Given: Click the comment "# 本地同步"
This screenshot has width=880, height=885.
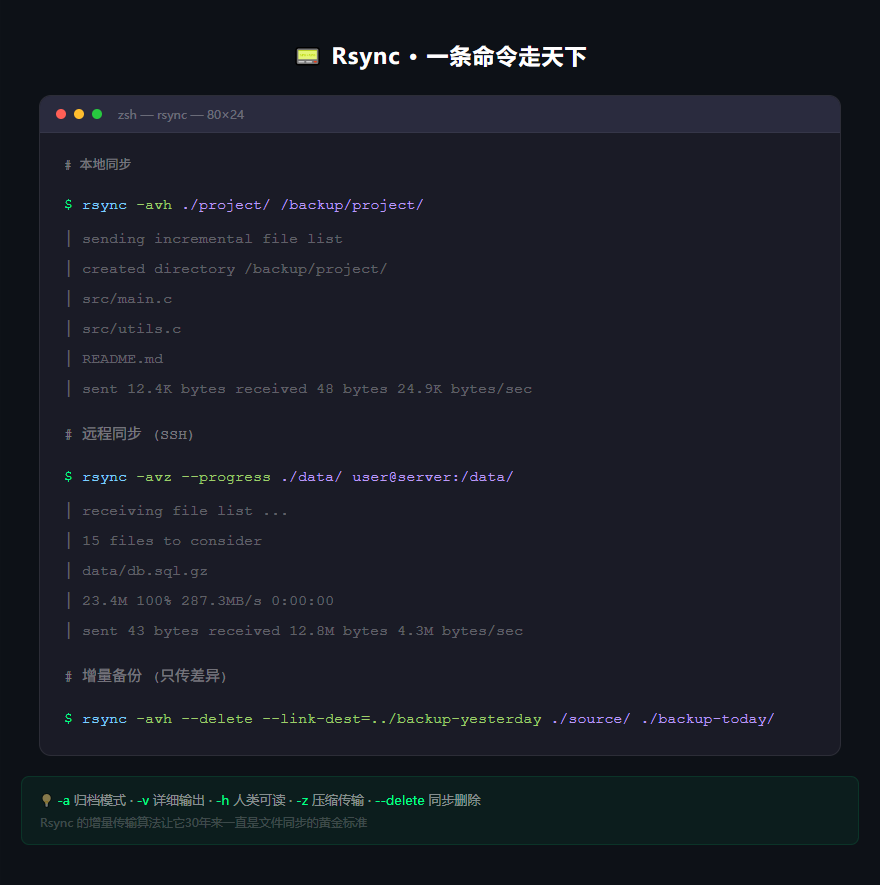Looking at the screenshot, I should pos(98,164).
